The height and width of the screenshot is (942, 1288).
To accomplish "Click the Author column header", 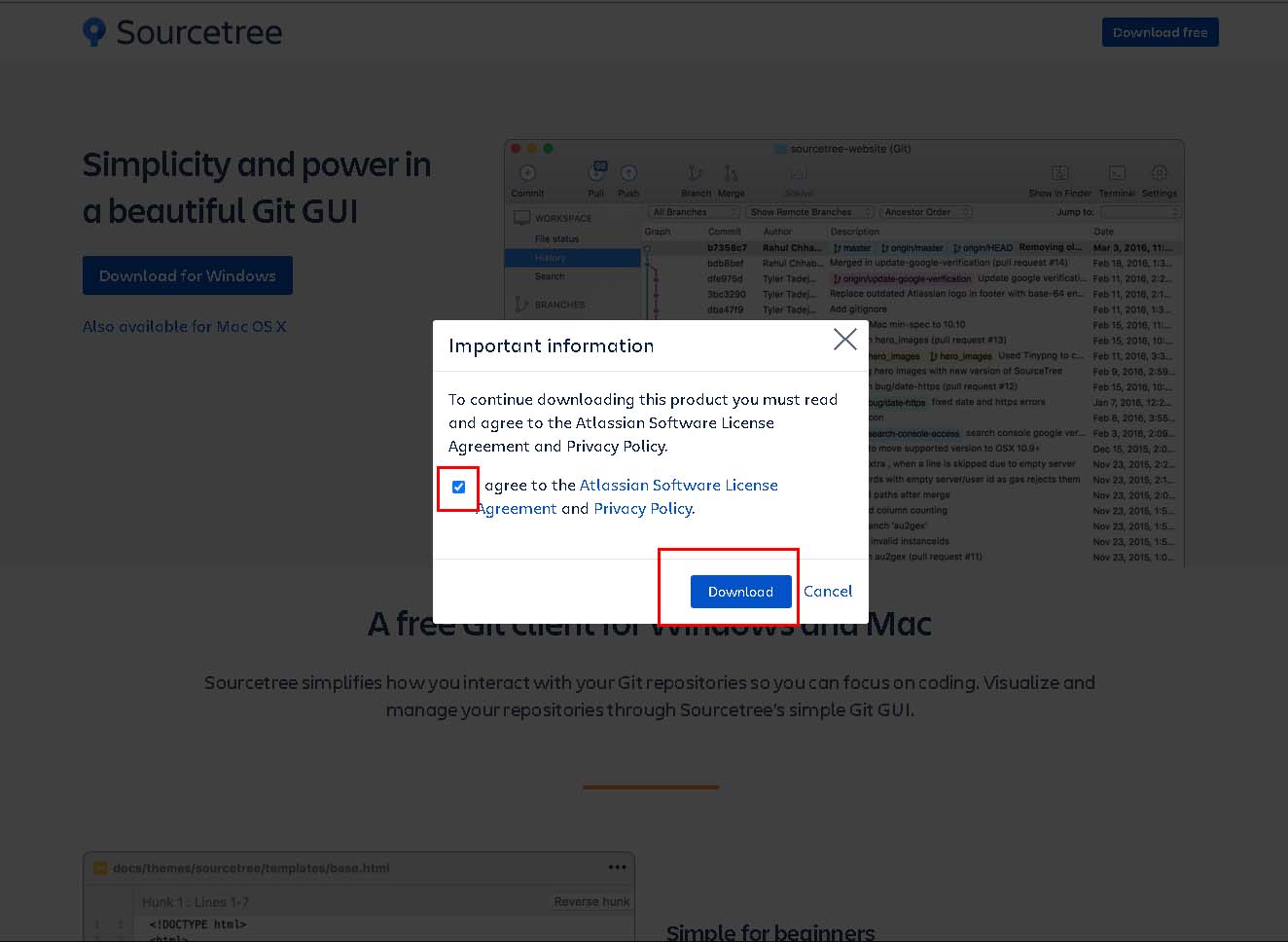I will tap(777, 232).
